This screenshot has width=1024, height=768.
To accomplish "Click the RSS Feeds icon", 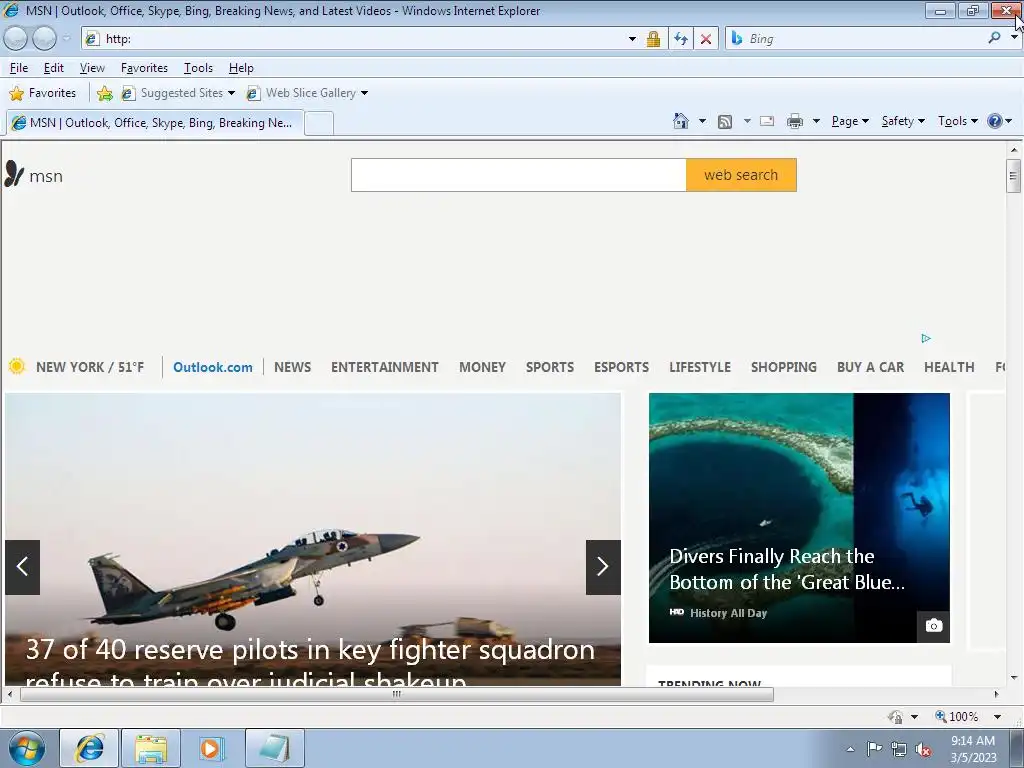I will click(x=725, y=121).
